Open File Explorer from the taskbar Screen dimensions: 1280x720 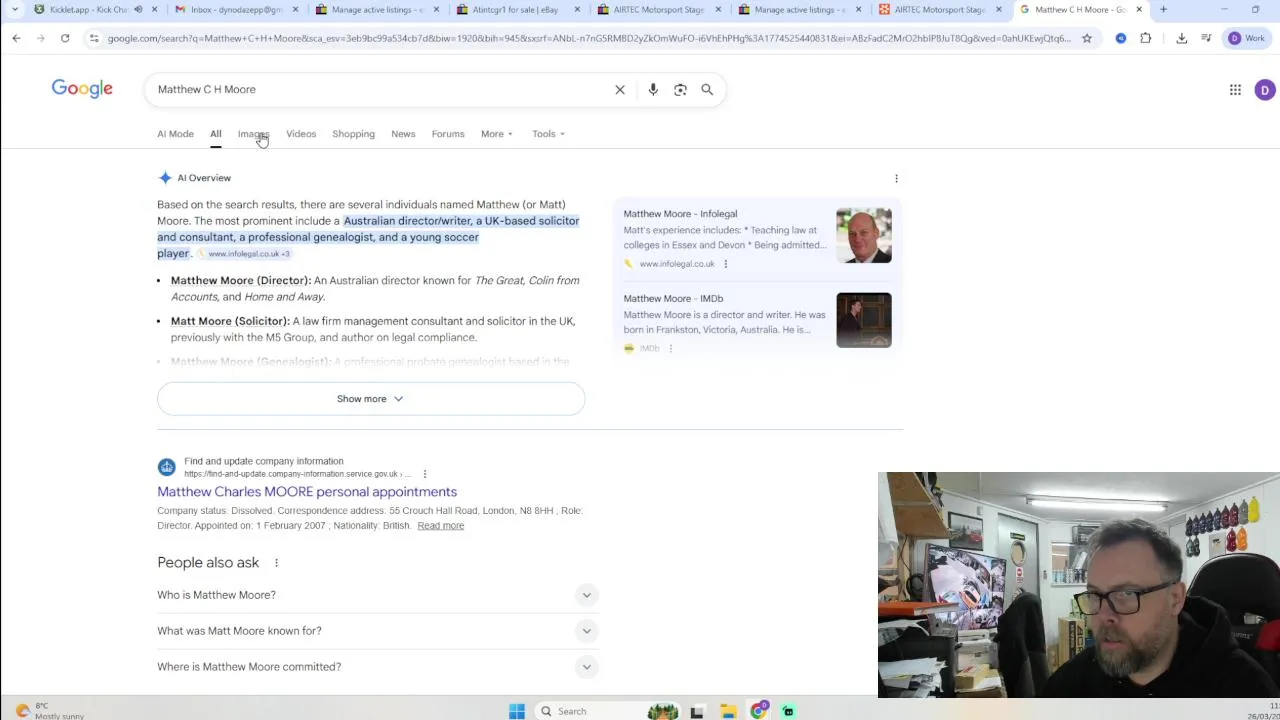[728, 711]
